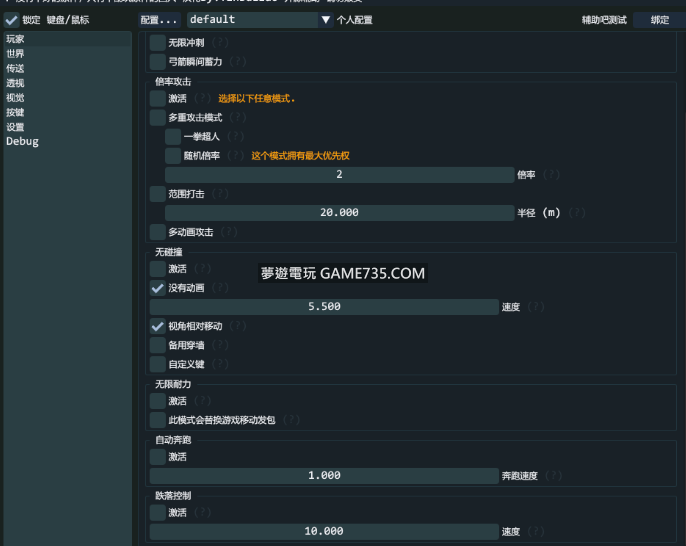Click the help marker beside 多动画攻击
The image size is (686, 546).
[x=227, y=232]
